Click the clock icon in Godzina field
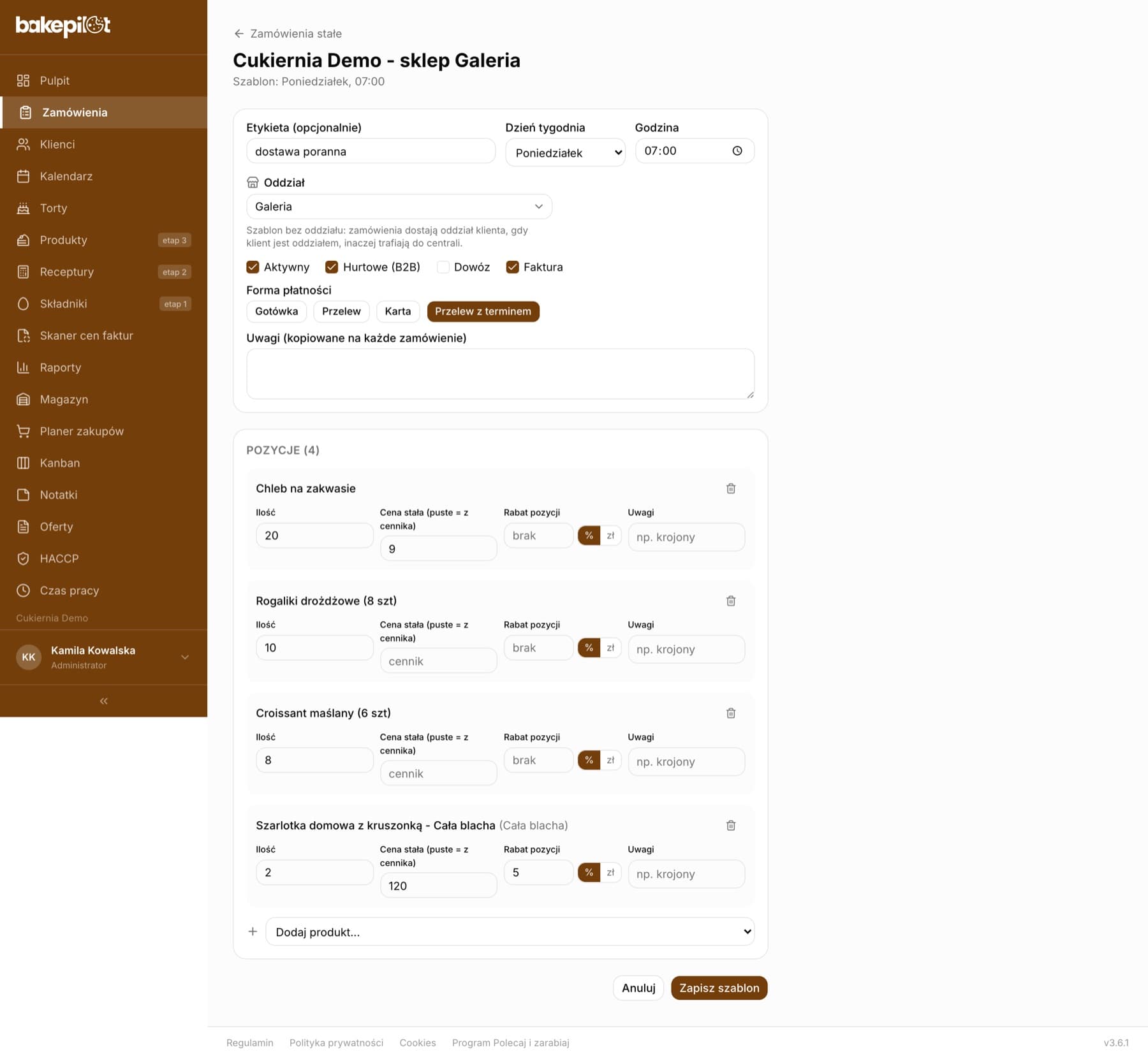 (x=737, y=151)
